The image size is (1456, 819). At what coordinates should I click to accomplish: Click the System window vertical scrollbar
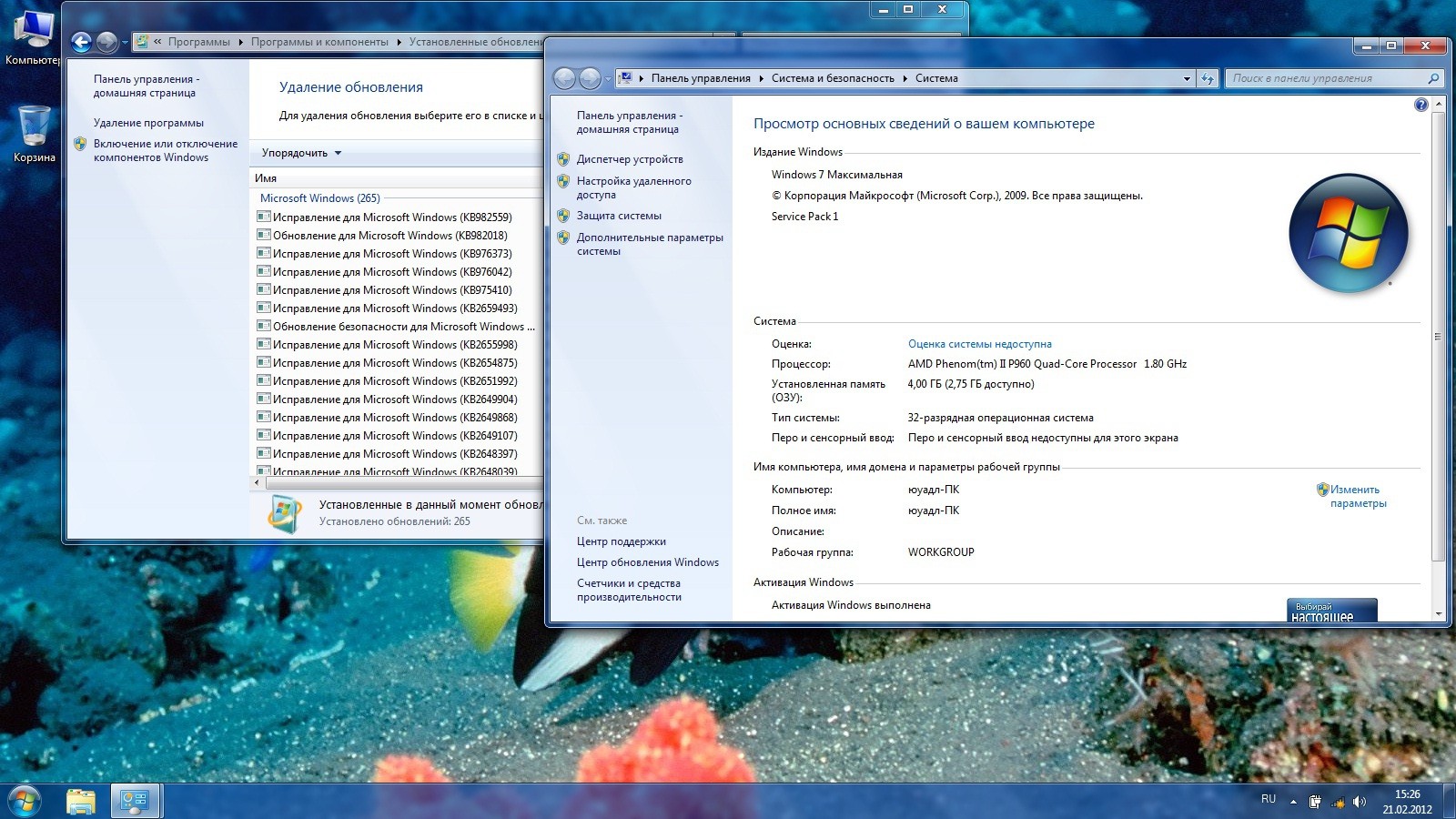coord(1438,336)
